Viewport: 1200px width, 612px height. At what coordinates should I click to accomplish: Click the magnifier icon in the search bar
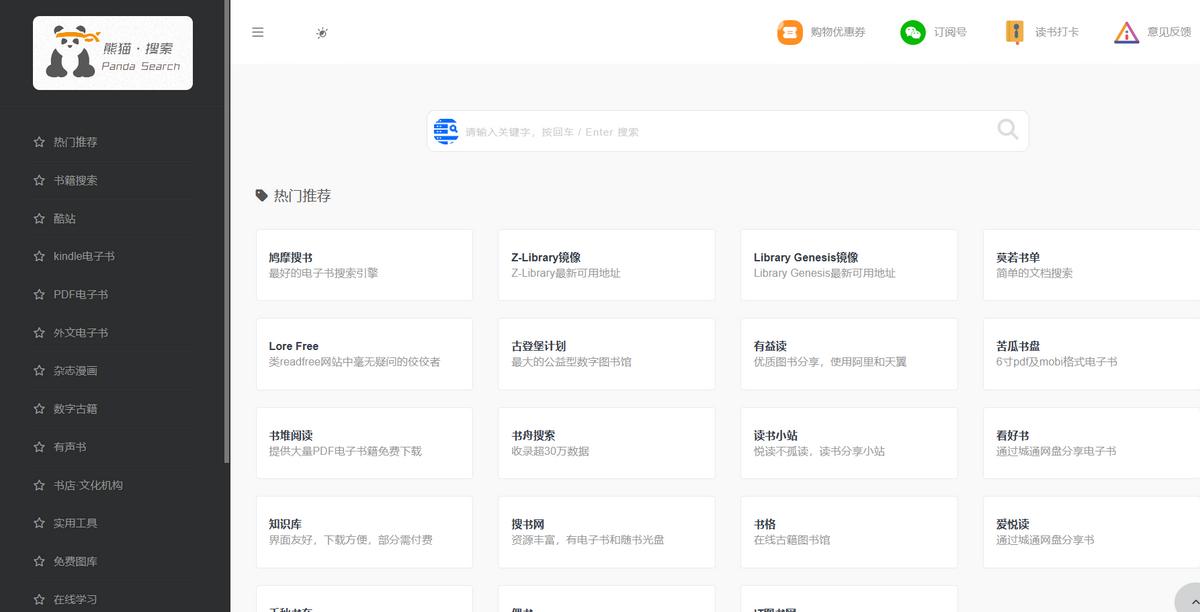tap(1007, 130)
